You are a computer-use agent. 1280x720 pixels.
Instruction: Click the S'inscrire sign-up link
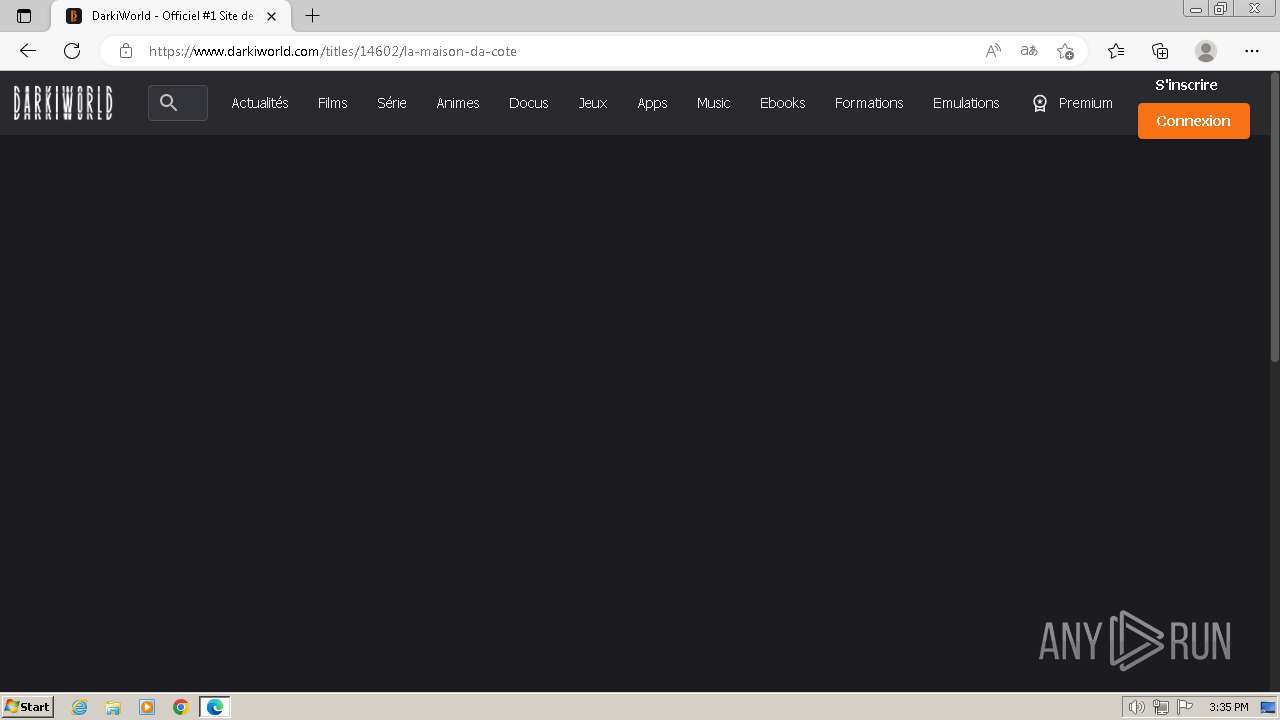pyautogui.click(x=1186, y=85)
